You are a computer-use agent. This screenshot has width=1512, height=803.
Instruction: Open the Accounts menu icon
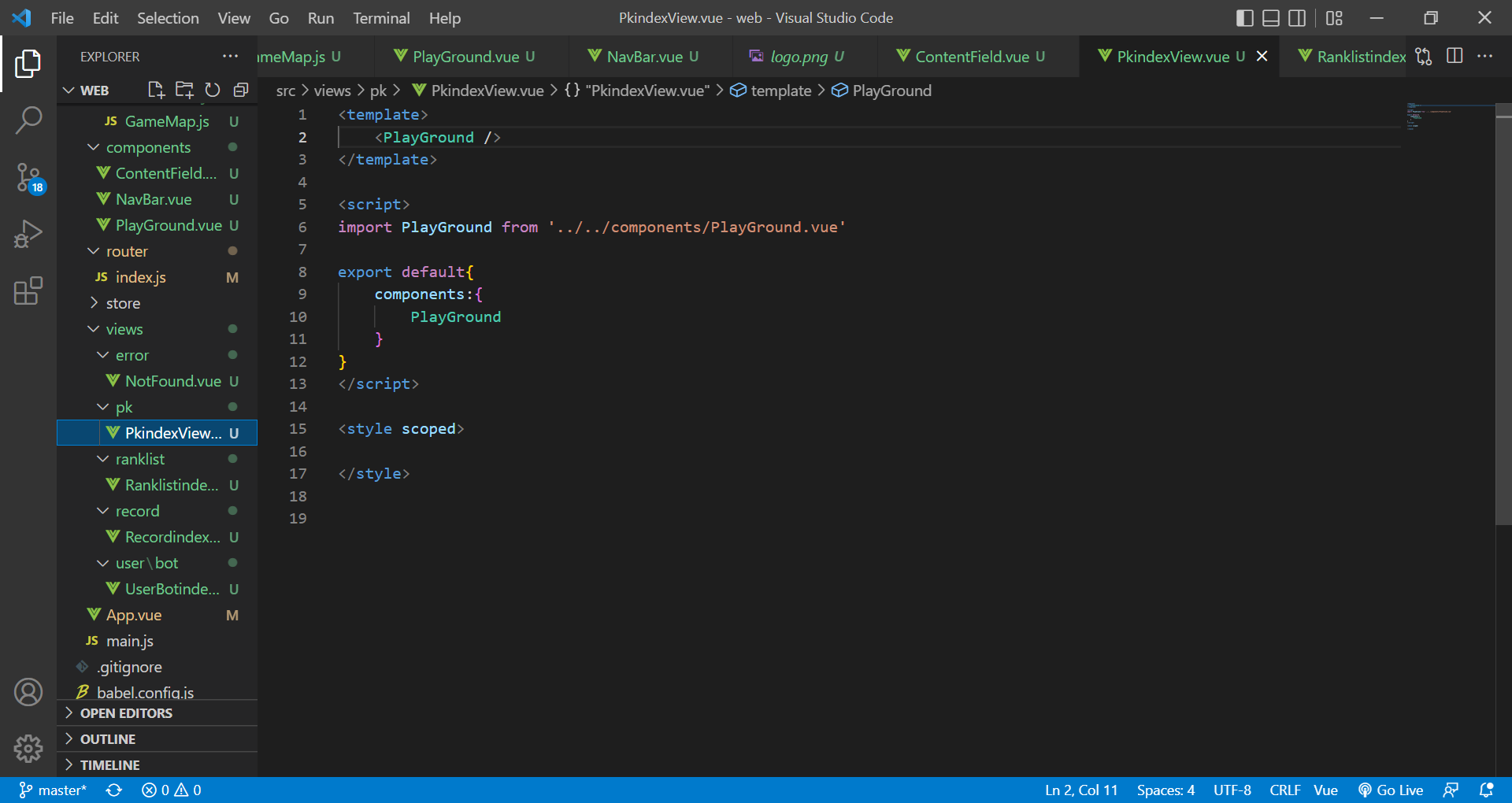click(x=28, y=692)
